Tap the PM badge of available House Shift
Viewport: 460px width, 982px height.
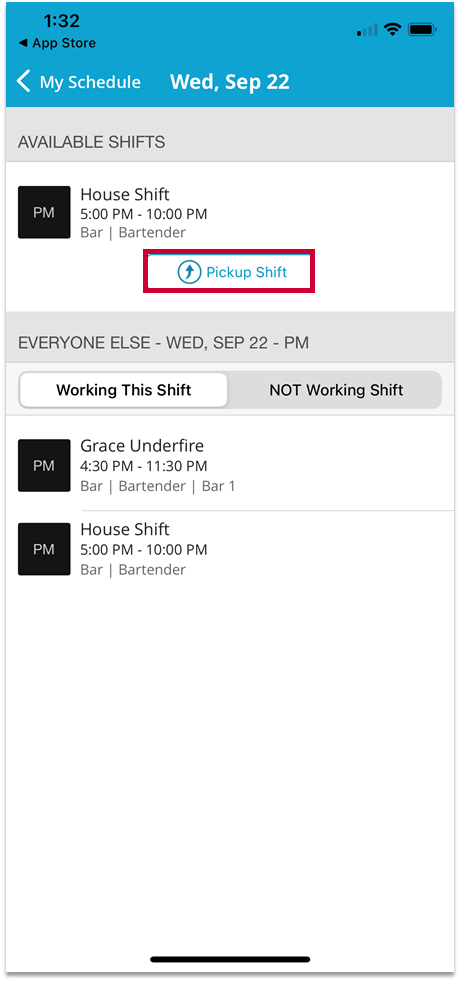(44, 212)
